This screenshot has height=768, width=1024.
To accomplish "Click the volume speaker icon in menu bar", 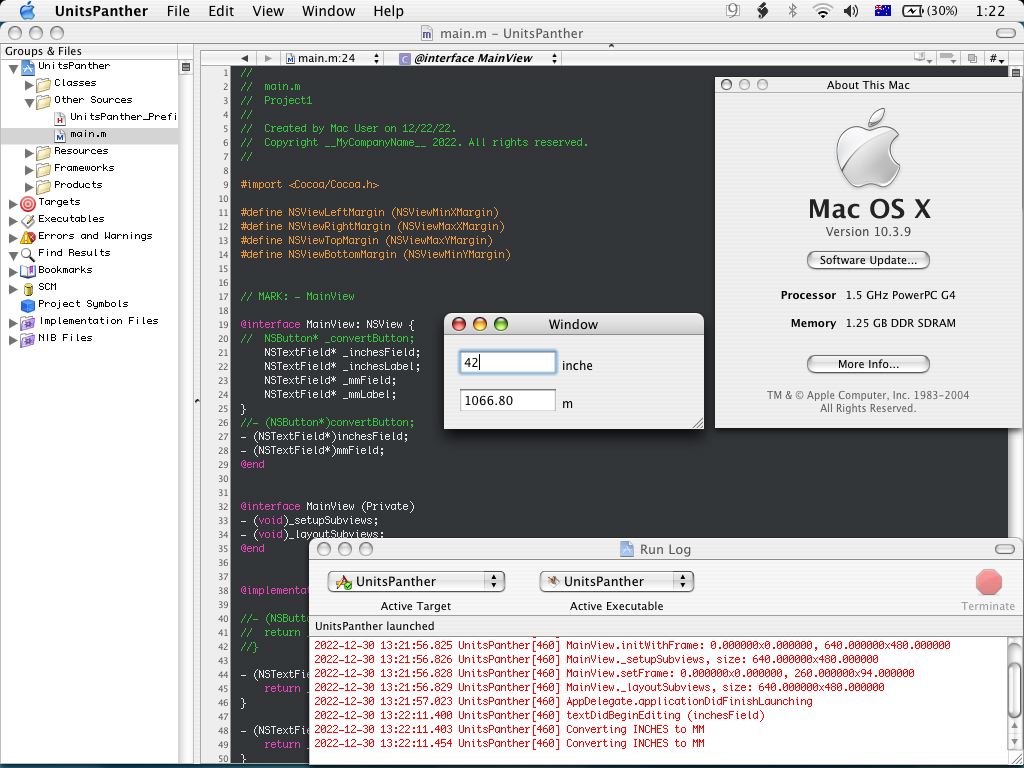I will [850, 11].
